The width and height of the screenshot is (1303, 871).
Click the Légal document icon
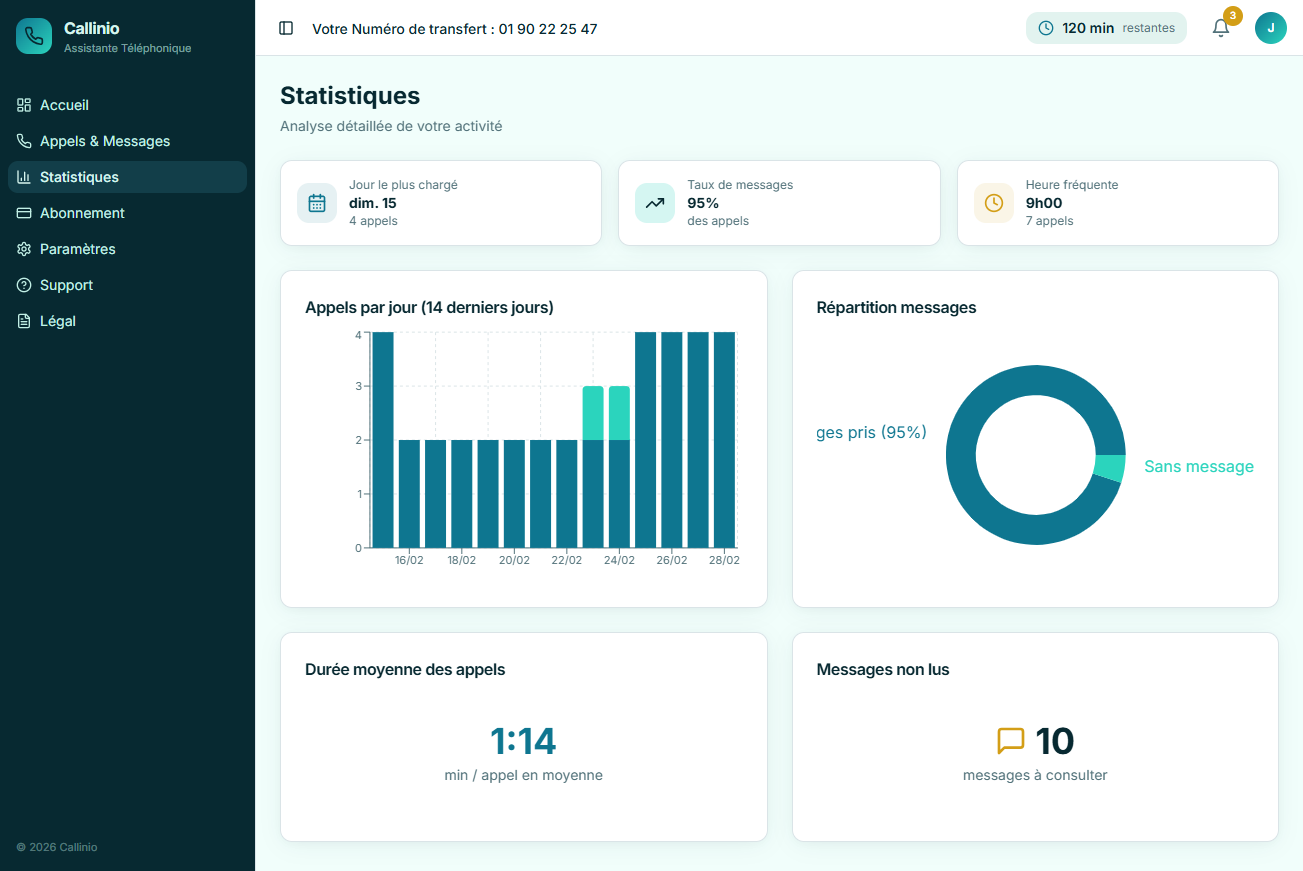[x=24, y=321]
